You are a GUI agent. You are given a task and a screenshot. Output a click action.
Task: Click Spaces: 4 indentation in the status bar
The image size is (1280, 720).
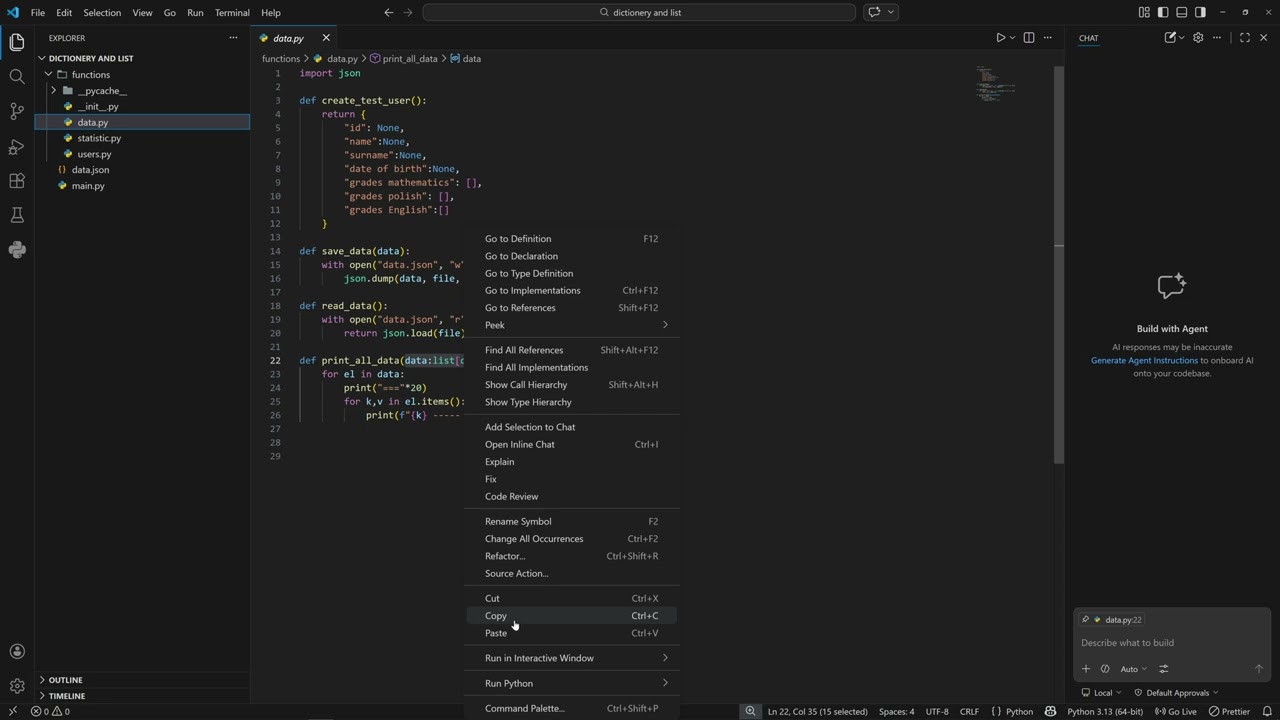coord(896,712)
